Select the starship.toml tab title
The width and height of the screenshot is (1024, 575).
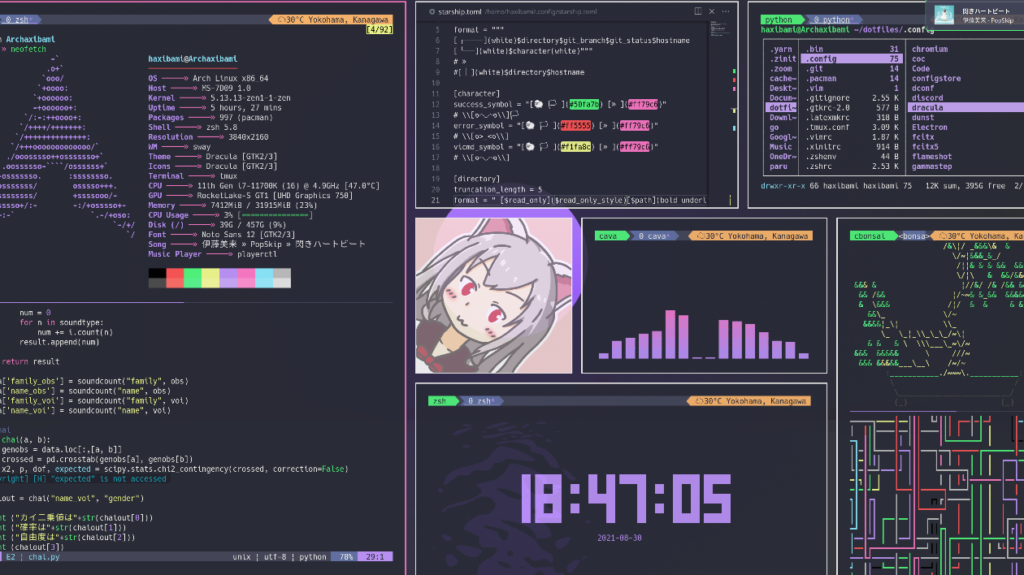point(460,12)
